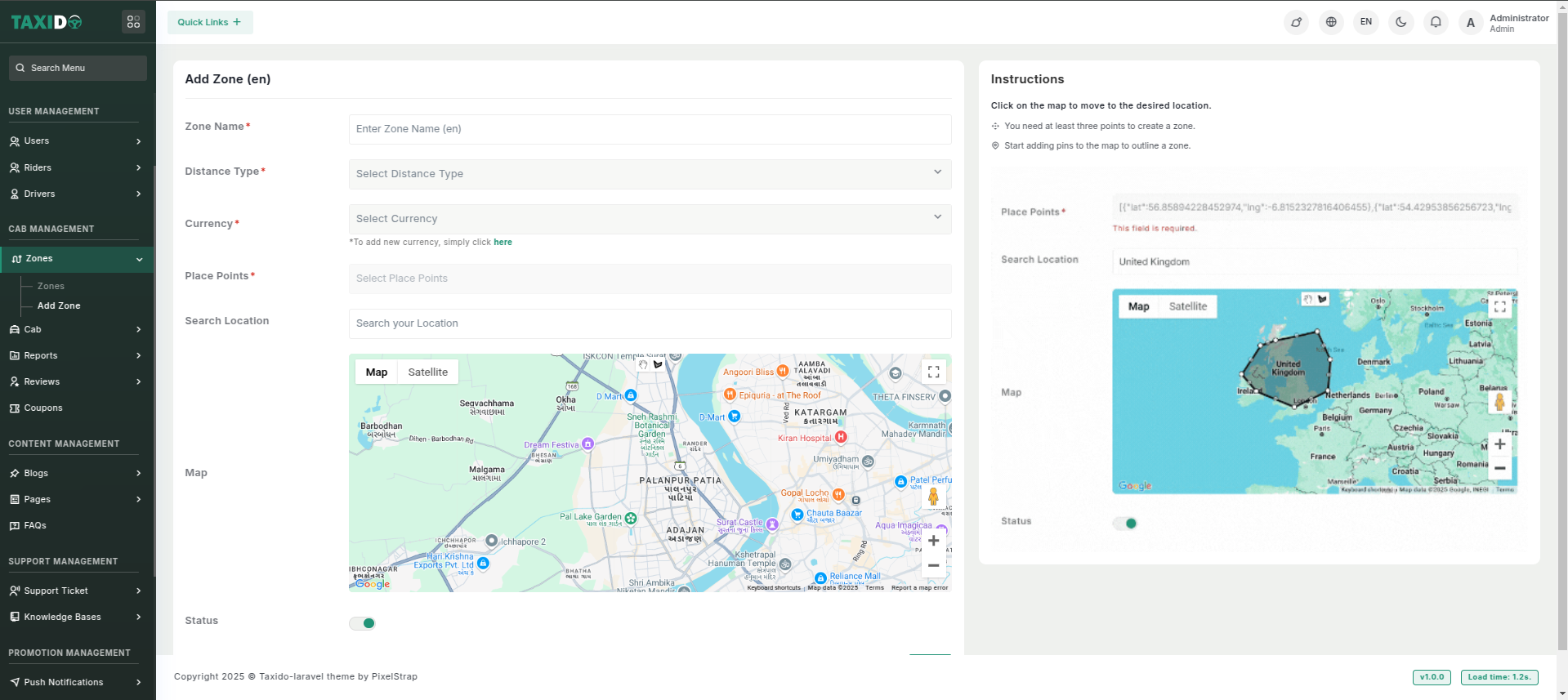Click the globe icon in header
Image resolution: width=1568 pixels, height=700 pixels.
[1331, 22]
